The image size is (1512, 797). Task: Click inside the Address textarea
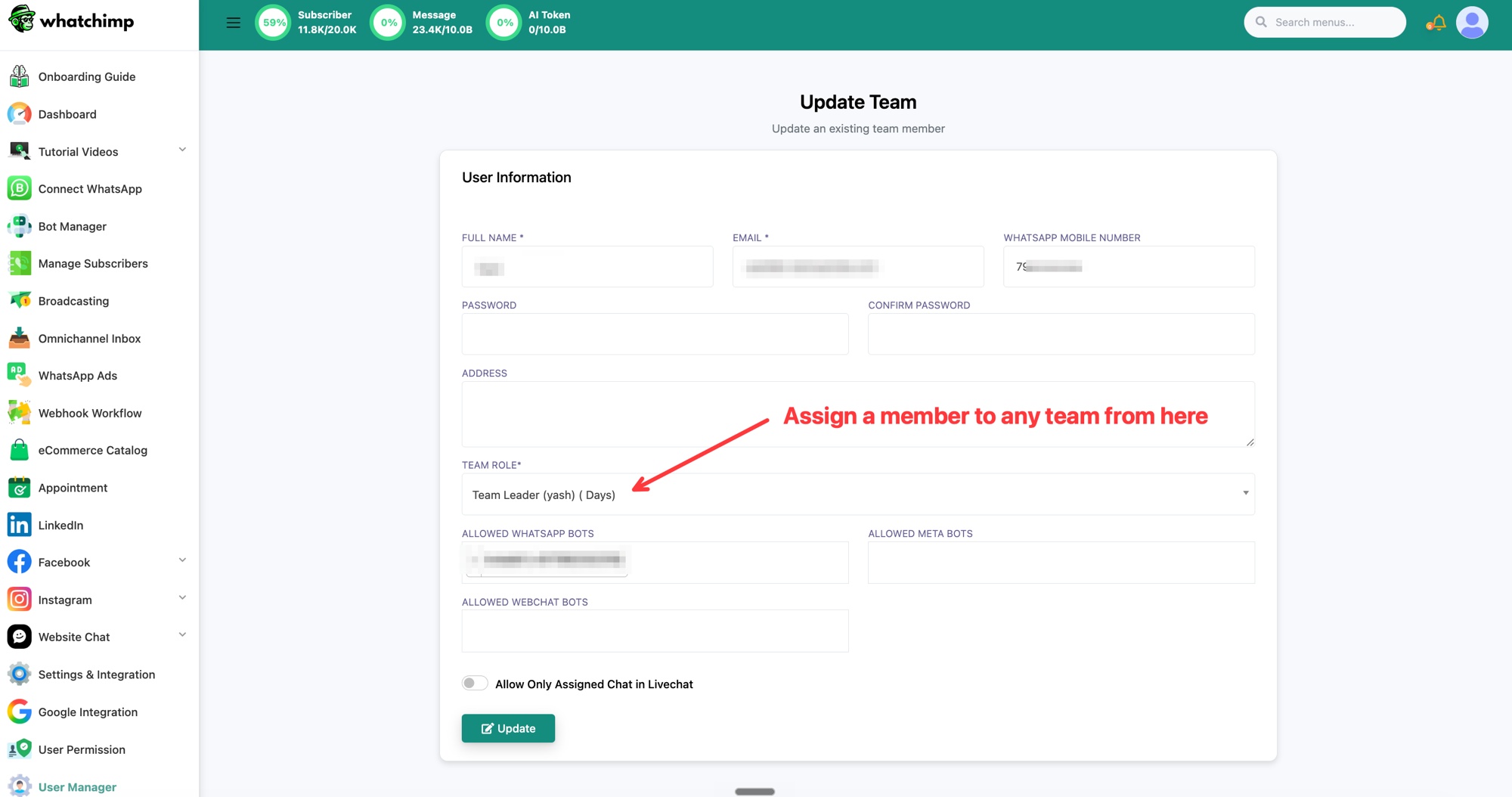(858, 414)
